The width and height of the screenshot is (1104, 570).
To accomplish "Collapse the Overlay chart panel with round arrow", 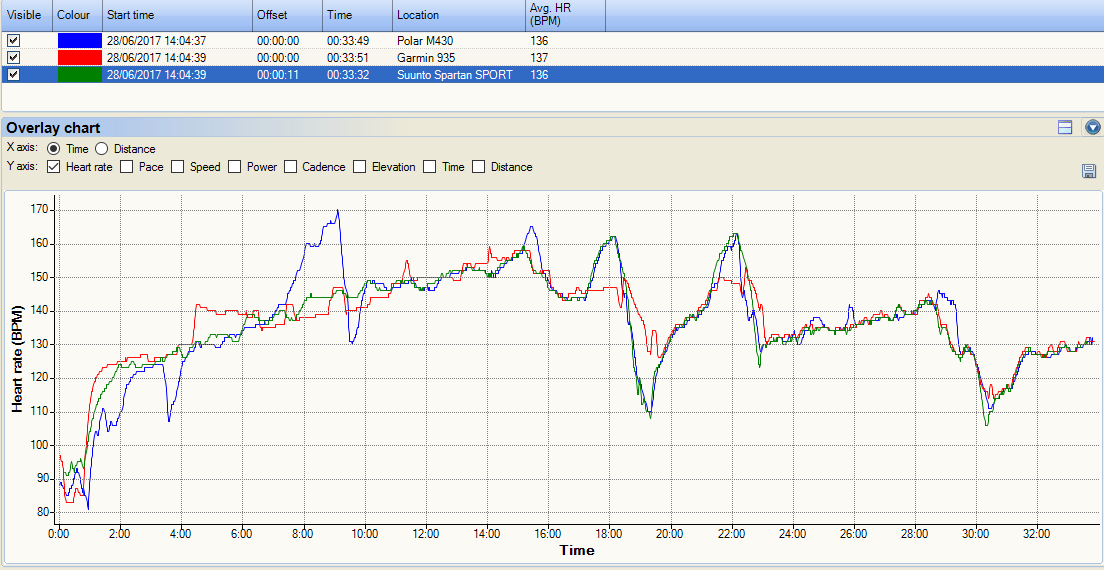I will click(1092, 127).
